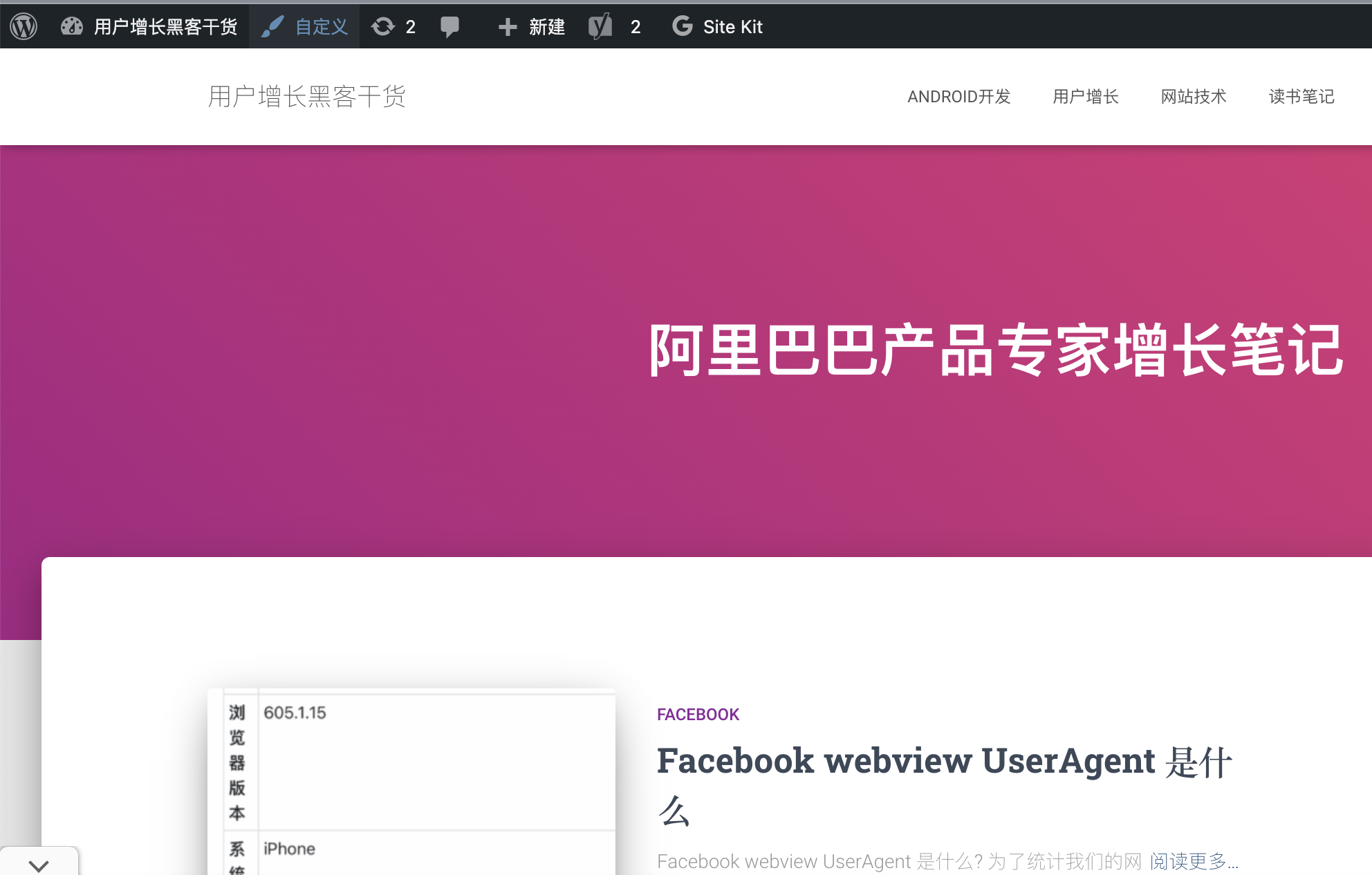Open the 读书笔记 navigation item
The image size is (1372, 875).
click(1301, 96)
